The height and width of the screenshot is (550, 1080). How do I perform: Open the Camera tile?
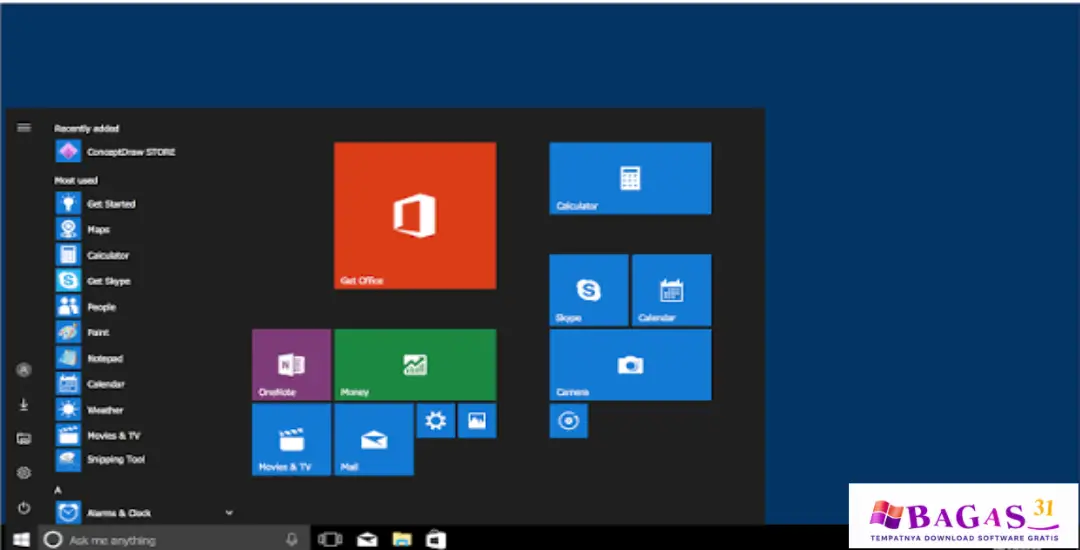[630, 365]
